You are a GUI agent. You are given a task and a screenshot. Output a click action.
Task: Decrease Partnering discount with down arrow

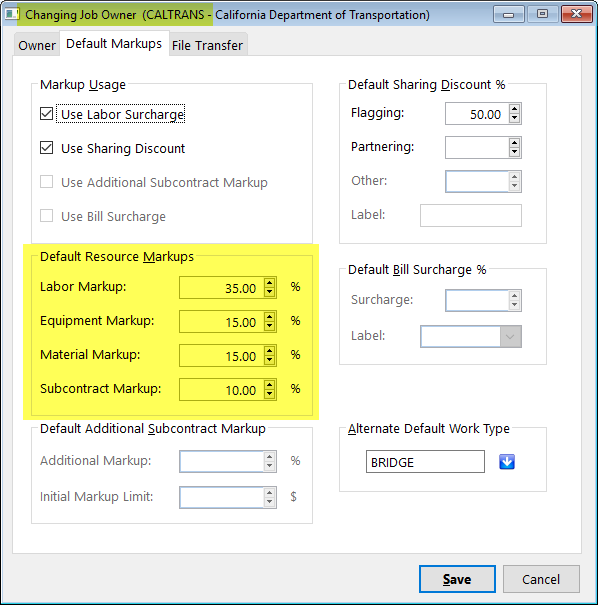click(514, 152)
